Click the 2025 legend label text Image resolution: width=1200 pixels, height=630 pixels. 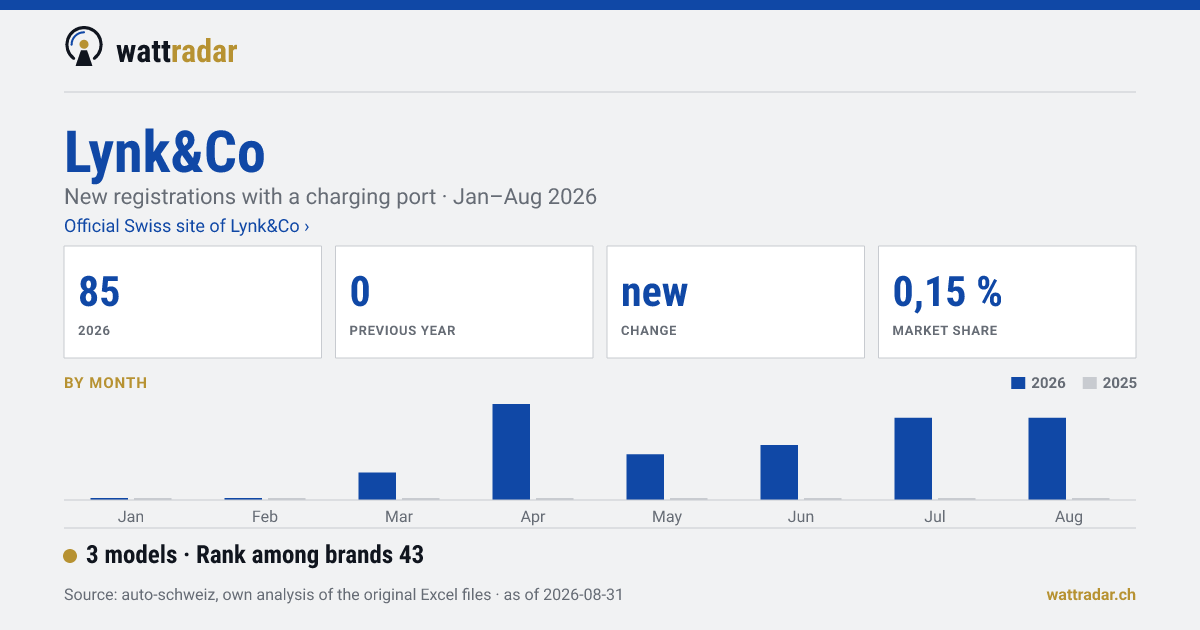(1119, 383)
